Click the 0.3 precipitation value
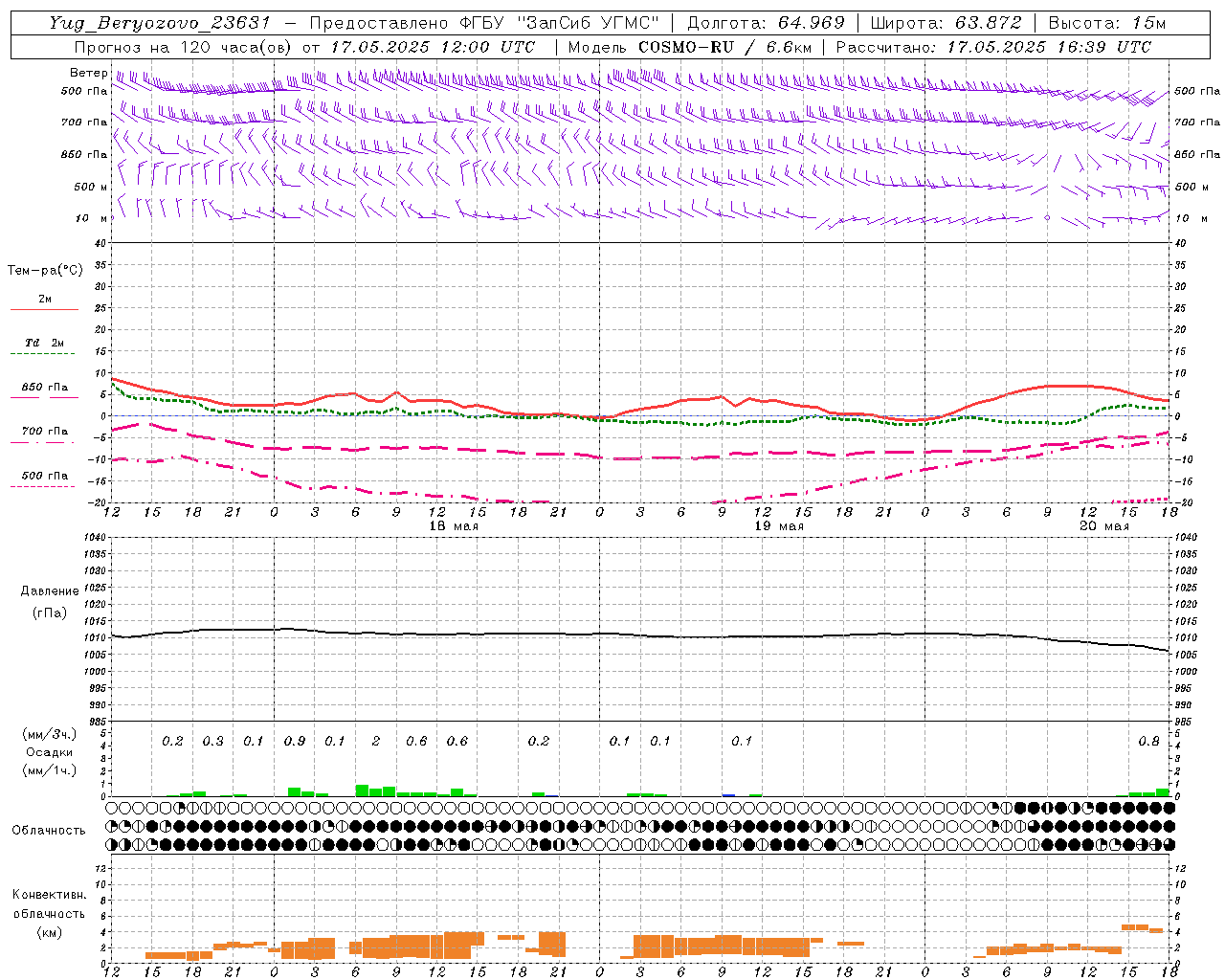The width and height of the screenshot is (1225, 980). point(212,742)
